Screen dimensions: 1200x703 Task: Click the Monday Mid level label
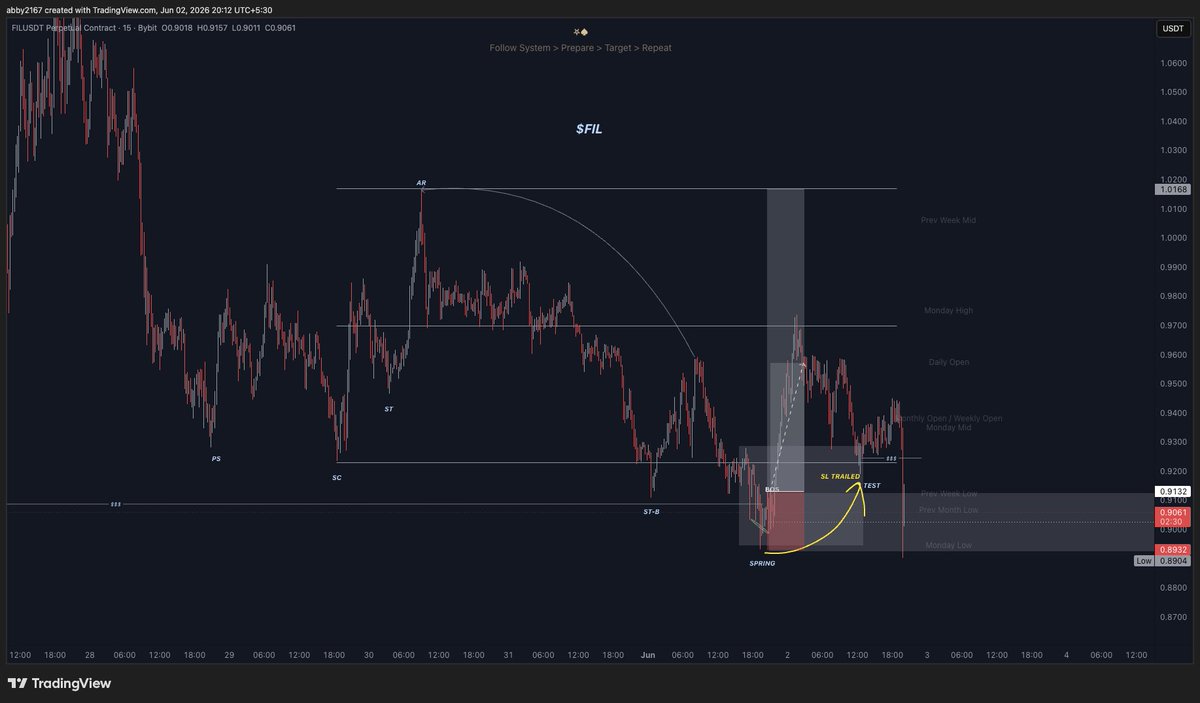click(949, 428)
